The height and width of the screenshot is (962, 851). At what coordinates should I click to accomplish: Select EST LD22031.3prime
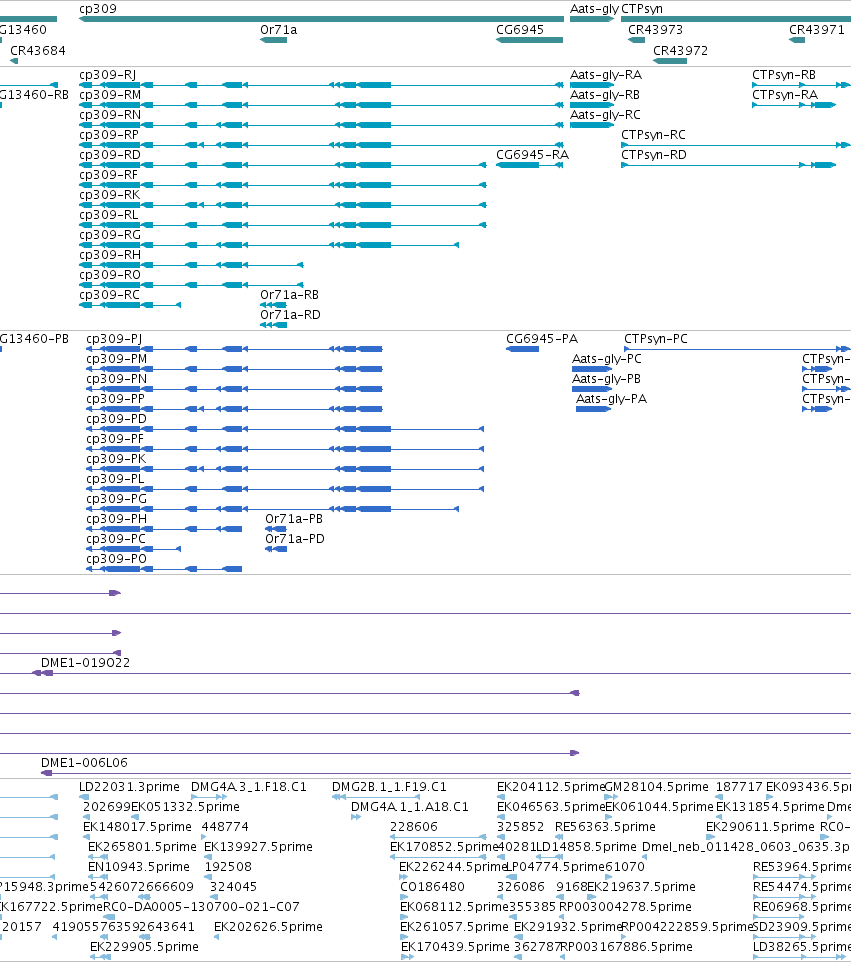pyautogui.click(x=129, y=787)
